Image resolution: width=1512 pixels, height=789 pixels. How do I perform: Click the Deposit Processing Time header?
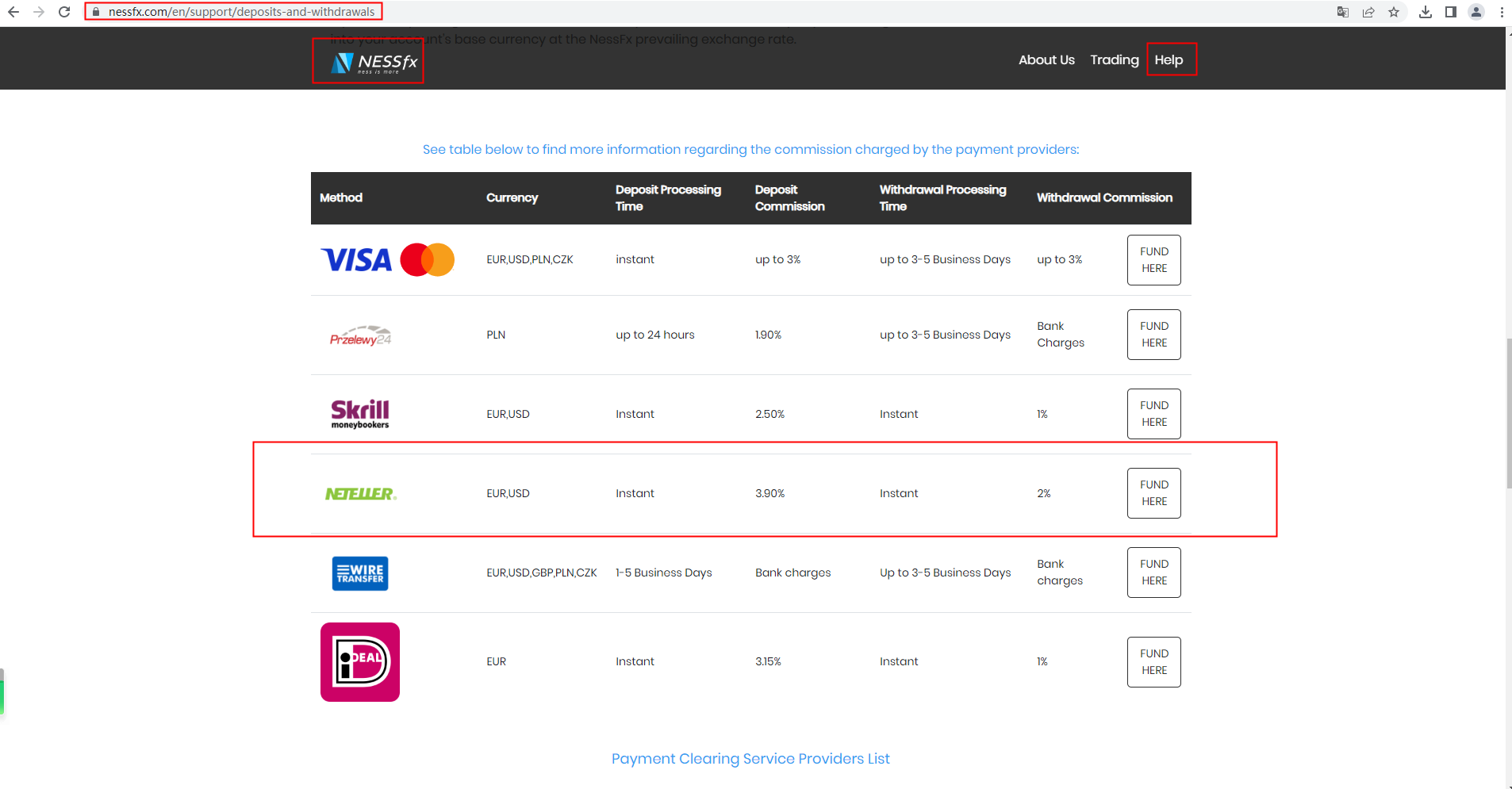tap(668, 198)
